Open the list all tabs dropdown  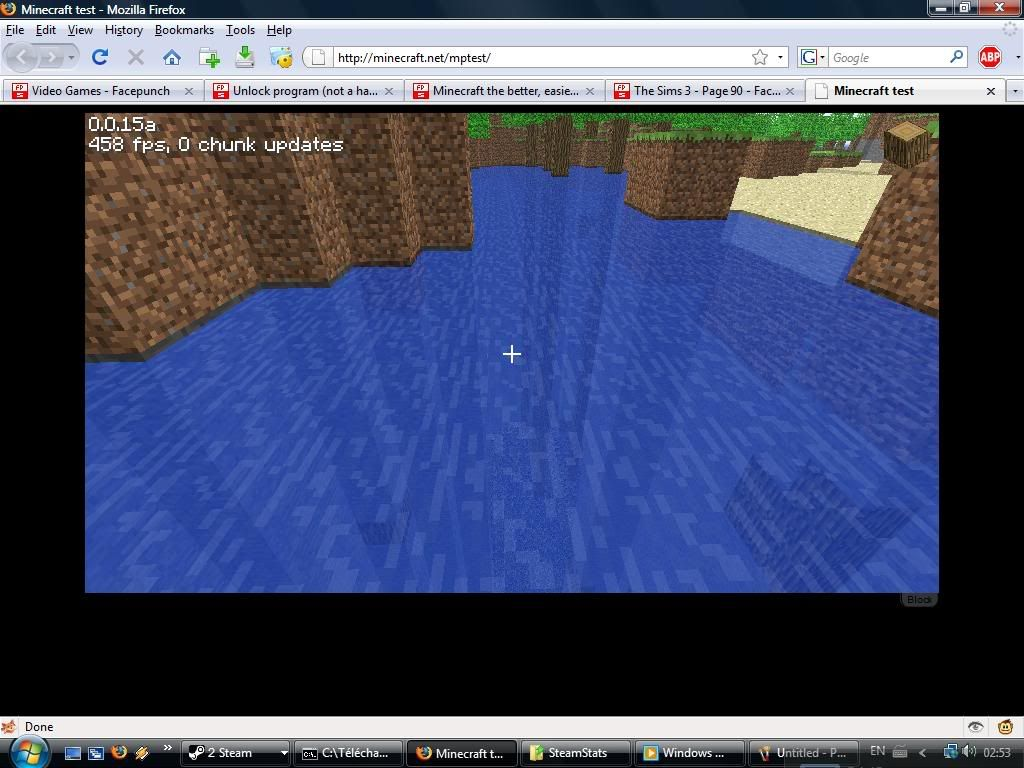pyautogui.click(x=1015, y=91)
